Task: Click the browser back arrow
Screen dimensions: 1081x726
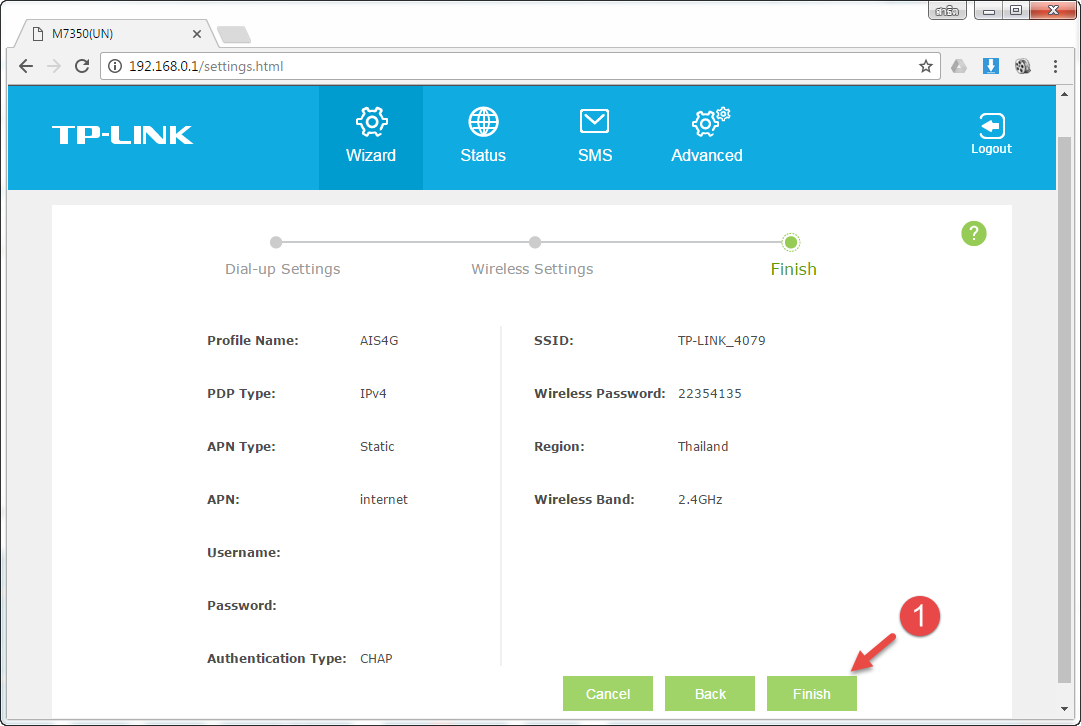Action: (26, 66)
